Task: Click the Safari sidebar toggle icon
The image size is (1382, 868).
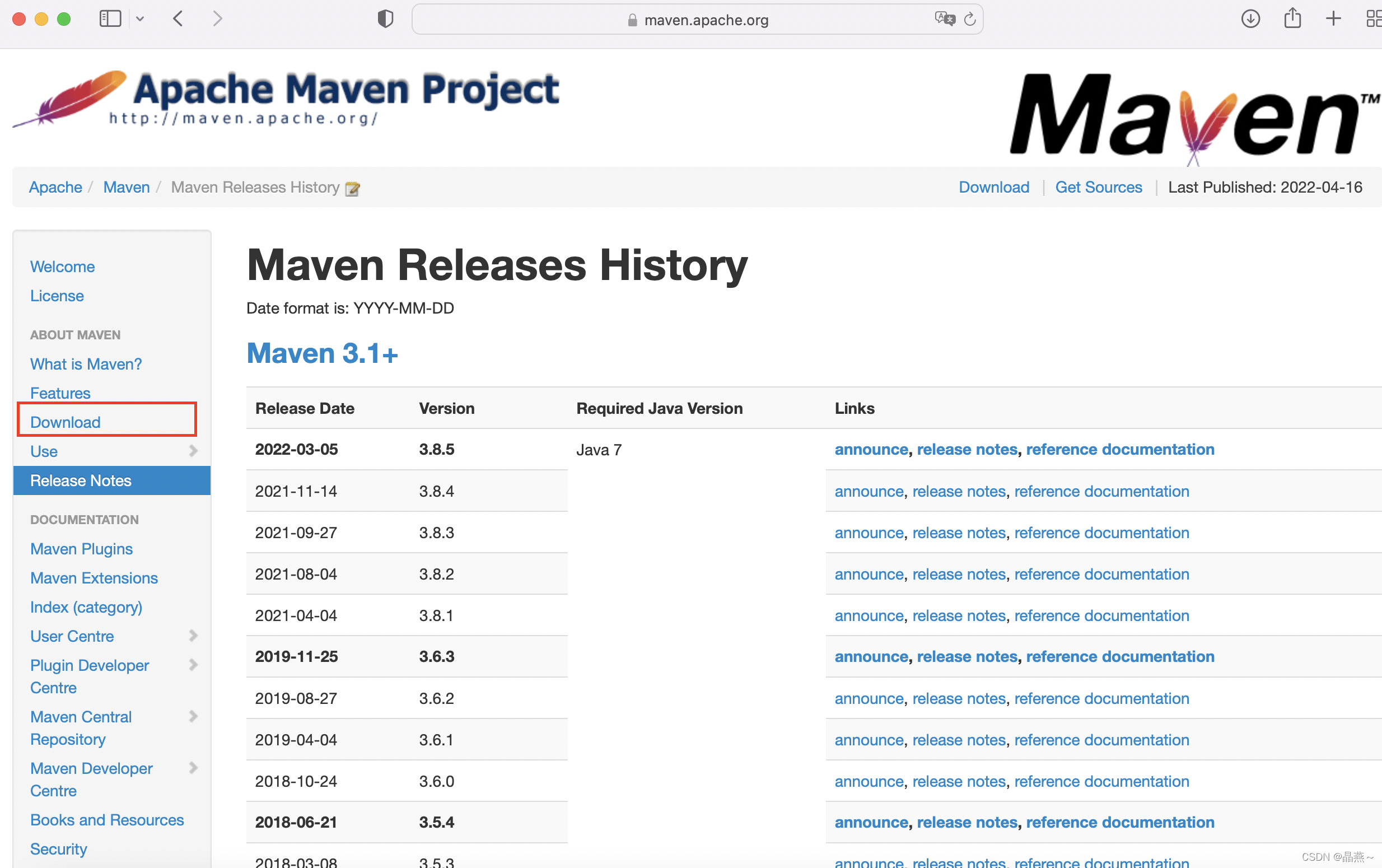Action: (110, 19)
